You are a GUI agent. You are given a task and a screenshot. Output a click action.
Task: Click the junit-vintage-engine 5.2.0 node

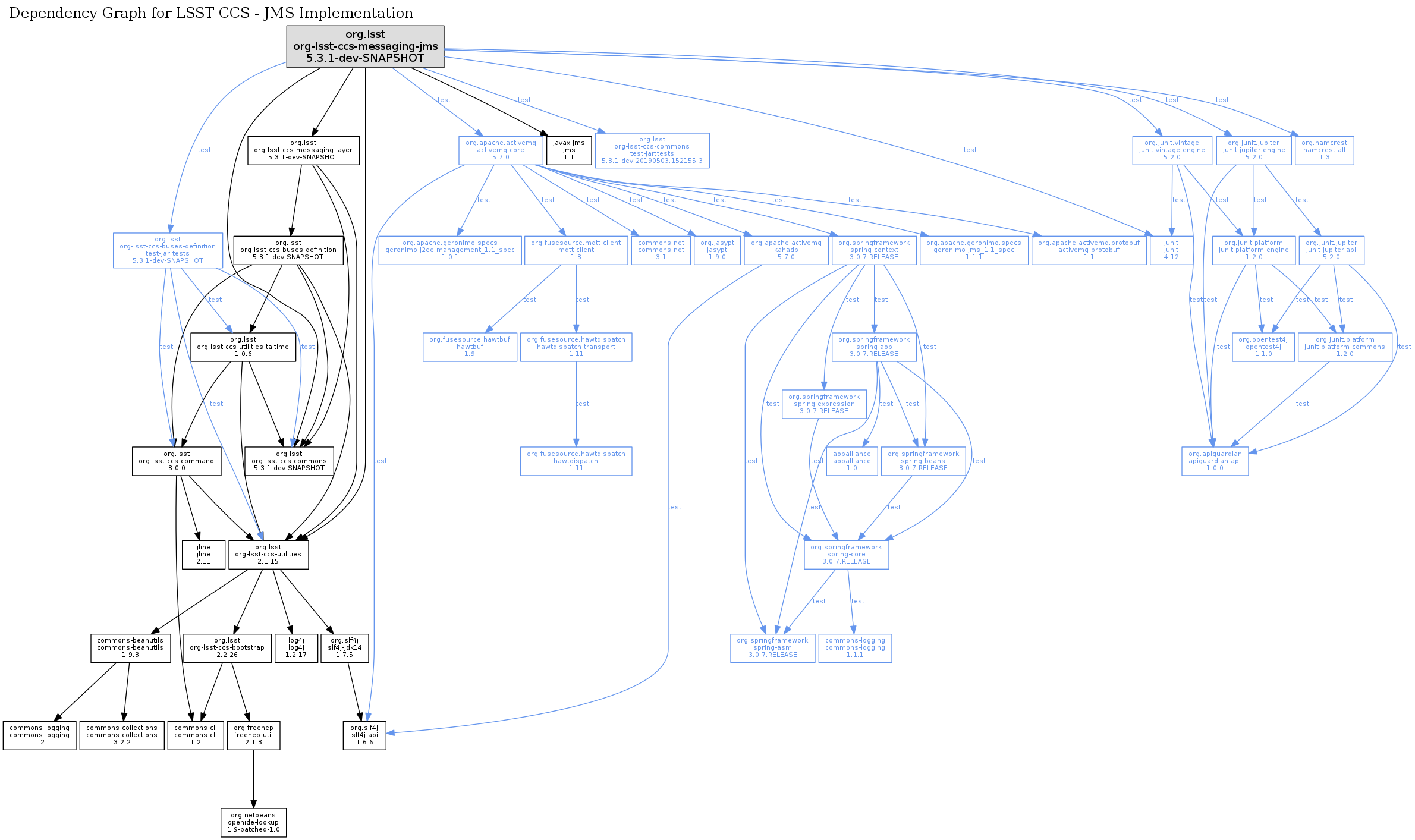(x=1171, y=150)
